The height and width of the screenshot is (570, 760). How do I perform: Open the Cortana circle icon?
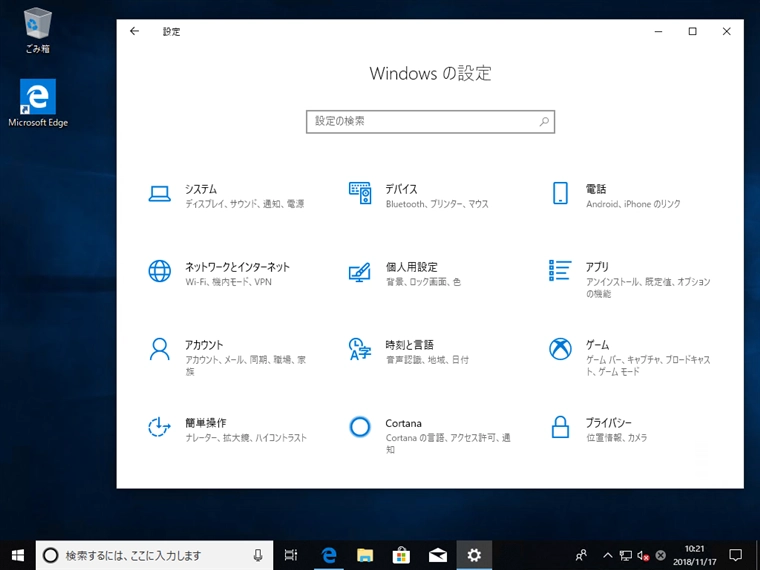pos(360,427)
